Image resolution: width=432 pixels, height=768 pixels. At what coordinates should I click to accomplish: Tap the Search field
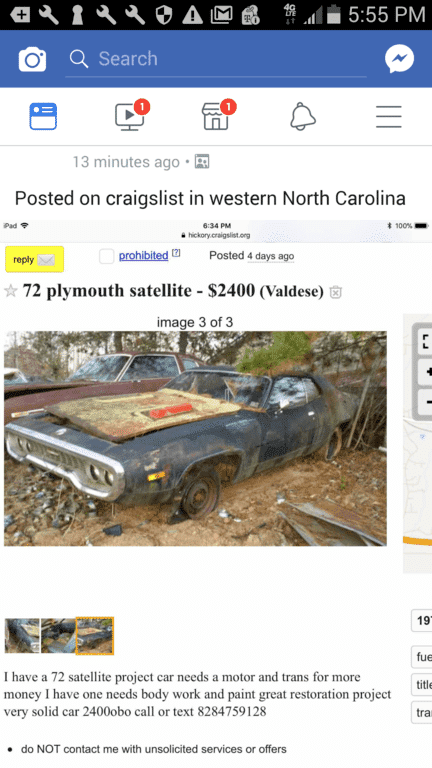pyautogui.click(x=216, y=59)
